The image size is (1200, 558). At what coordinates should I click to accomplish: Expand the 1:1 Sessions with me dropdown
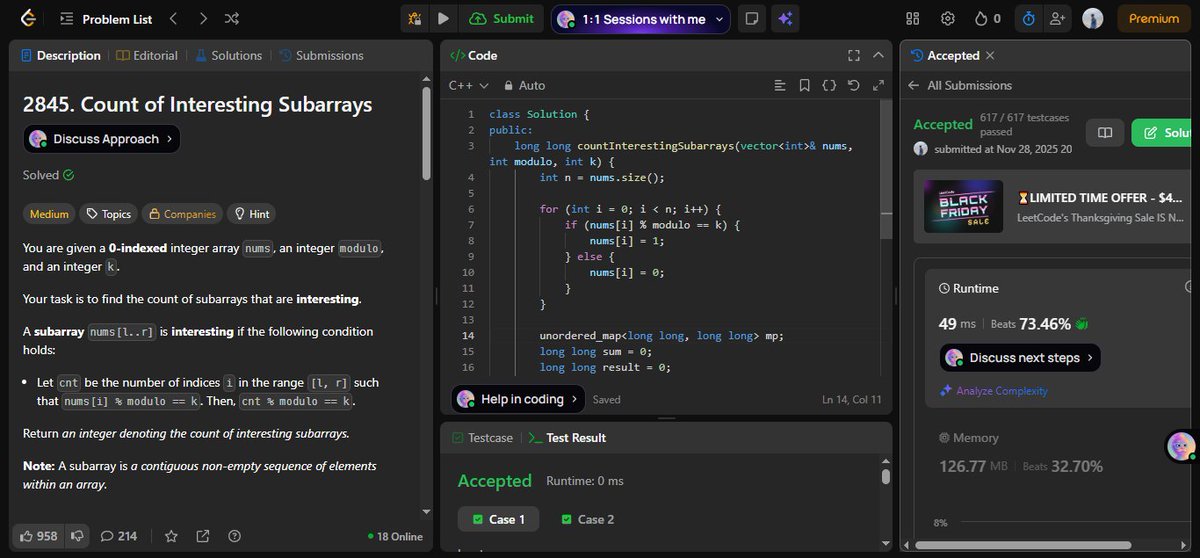pos(641,19)
